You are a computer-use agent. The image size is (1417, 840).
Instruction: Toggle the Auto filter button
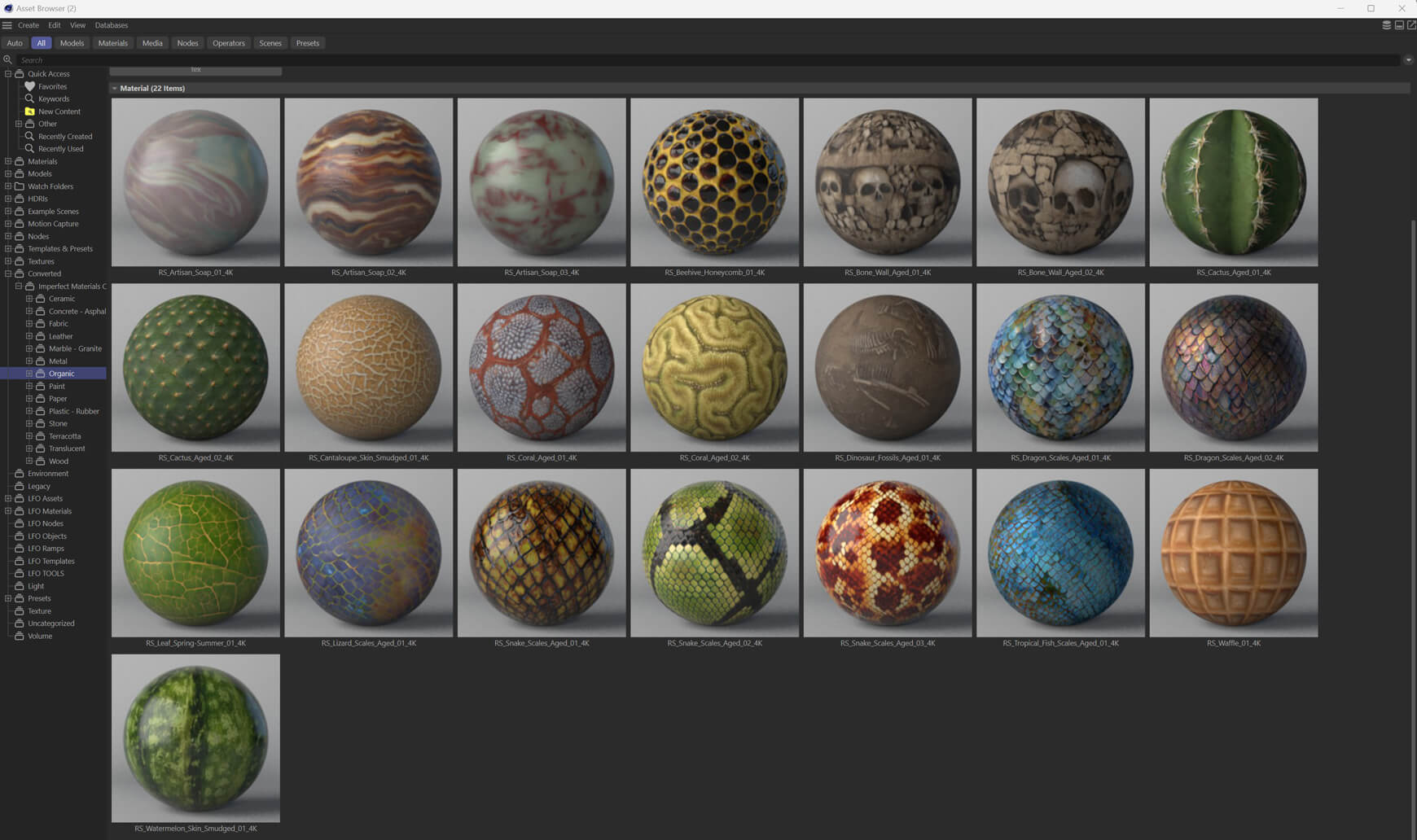[15, 43]
